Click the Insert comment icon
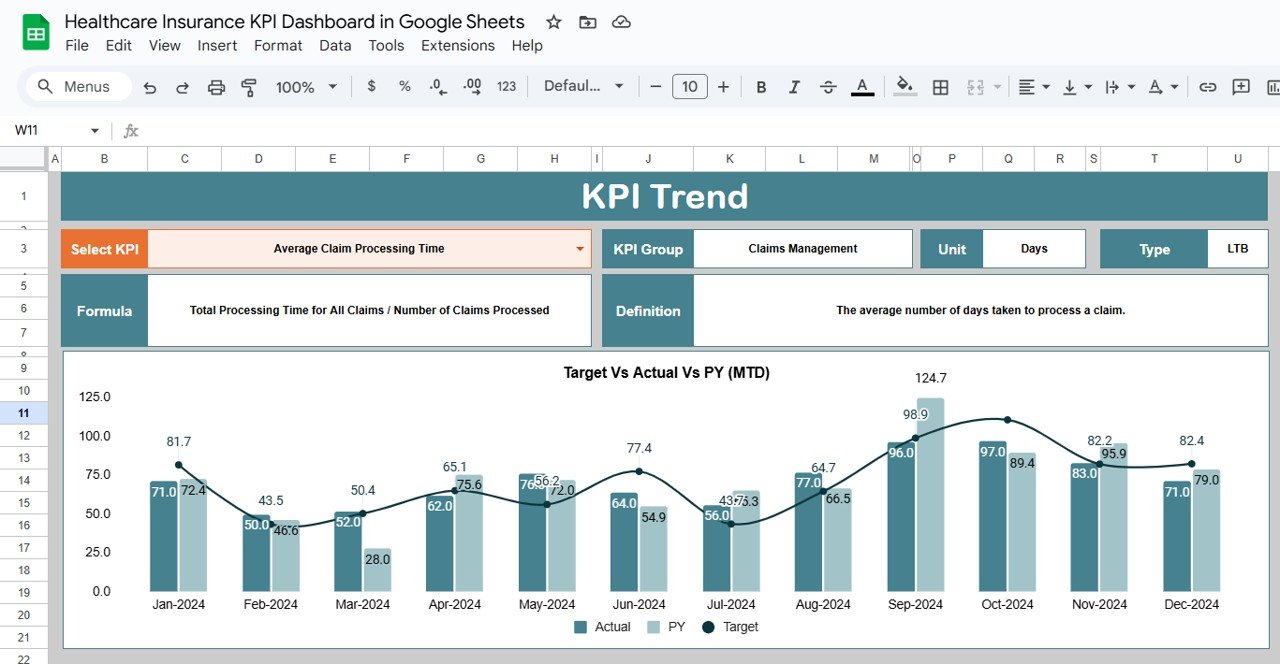The image size is (1280, 664). 1241,87
